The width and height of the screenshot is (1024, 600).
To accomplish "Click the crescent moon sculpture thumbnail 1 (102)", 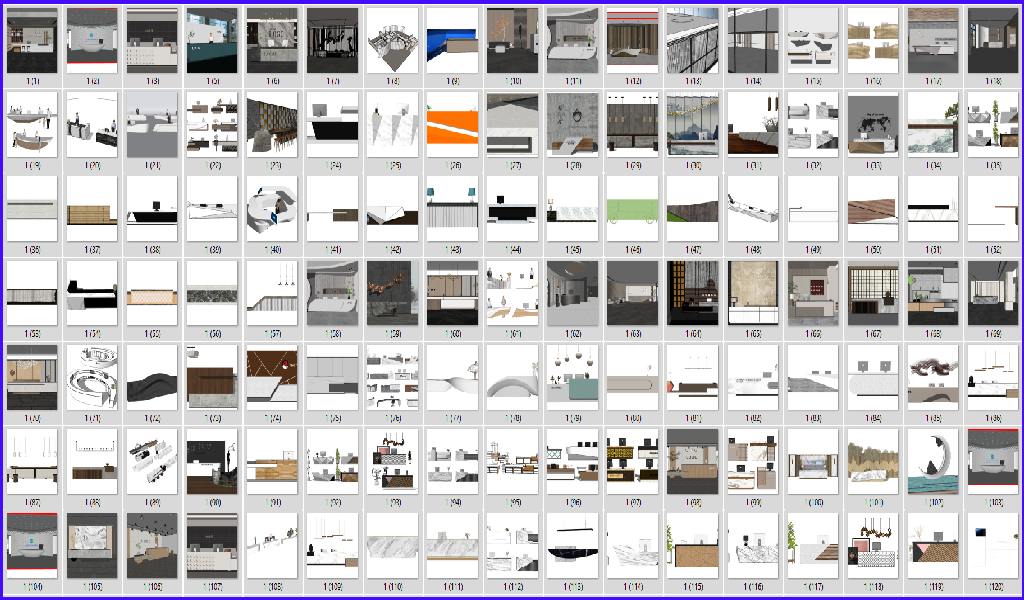I will tap(932, 461).
